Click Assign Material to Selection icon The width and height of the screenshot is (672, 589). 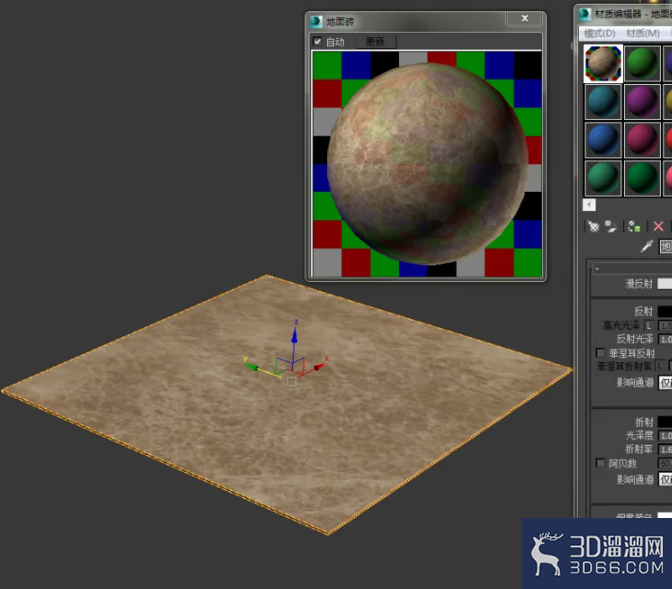634,226
